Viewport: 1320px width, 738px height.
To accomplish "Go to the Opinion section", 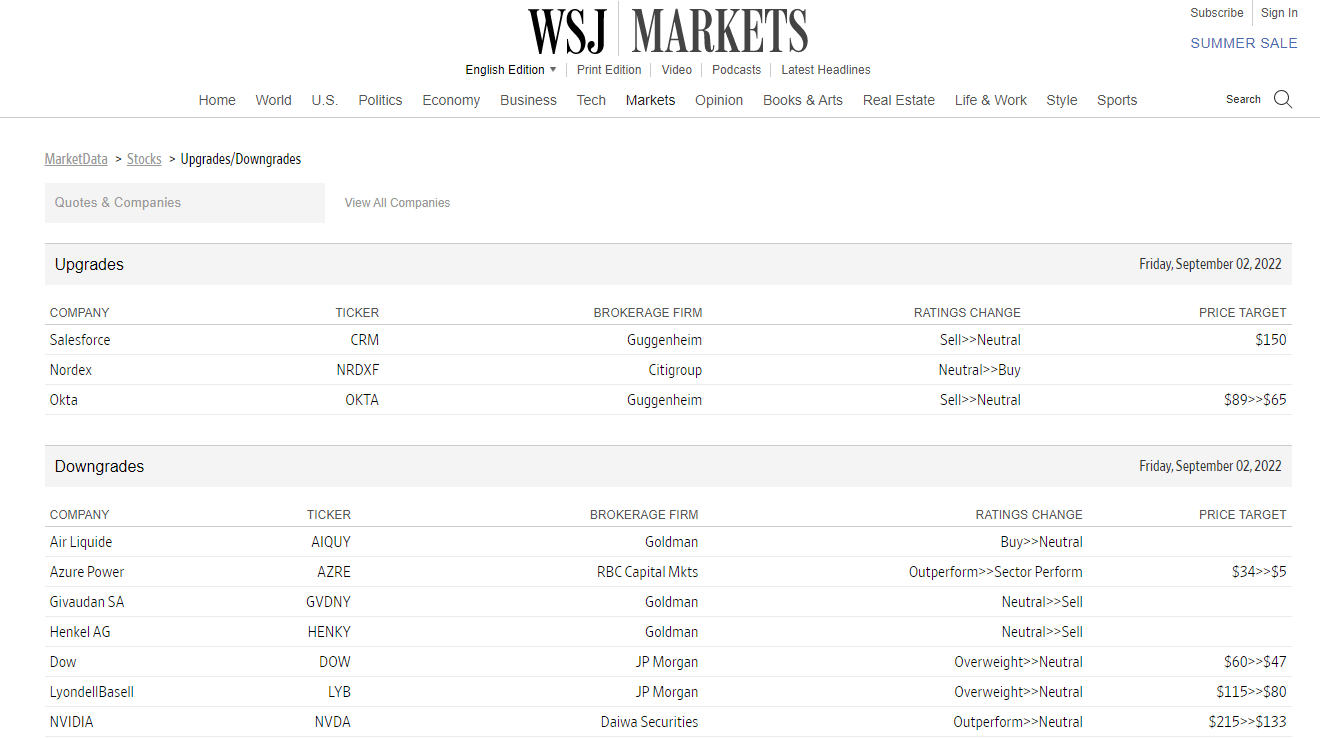I will tap(719, 100).
